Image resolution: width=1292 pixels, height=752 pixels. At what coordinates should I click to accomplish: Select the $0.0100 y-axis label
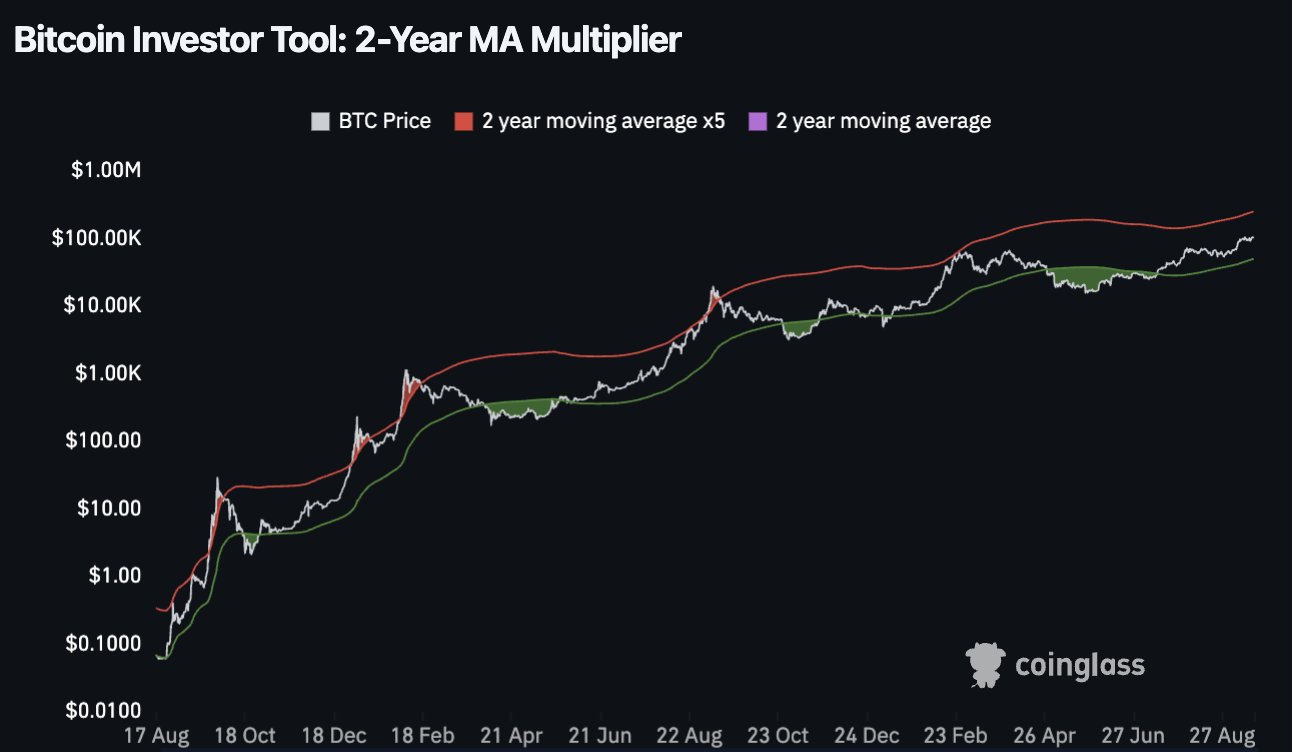[x=103, y=711]
